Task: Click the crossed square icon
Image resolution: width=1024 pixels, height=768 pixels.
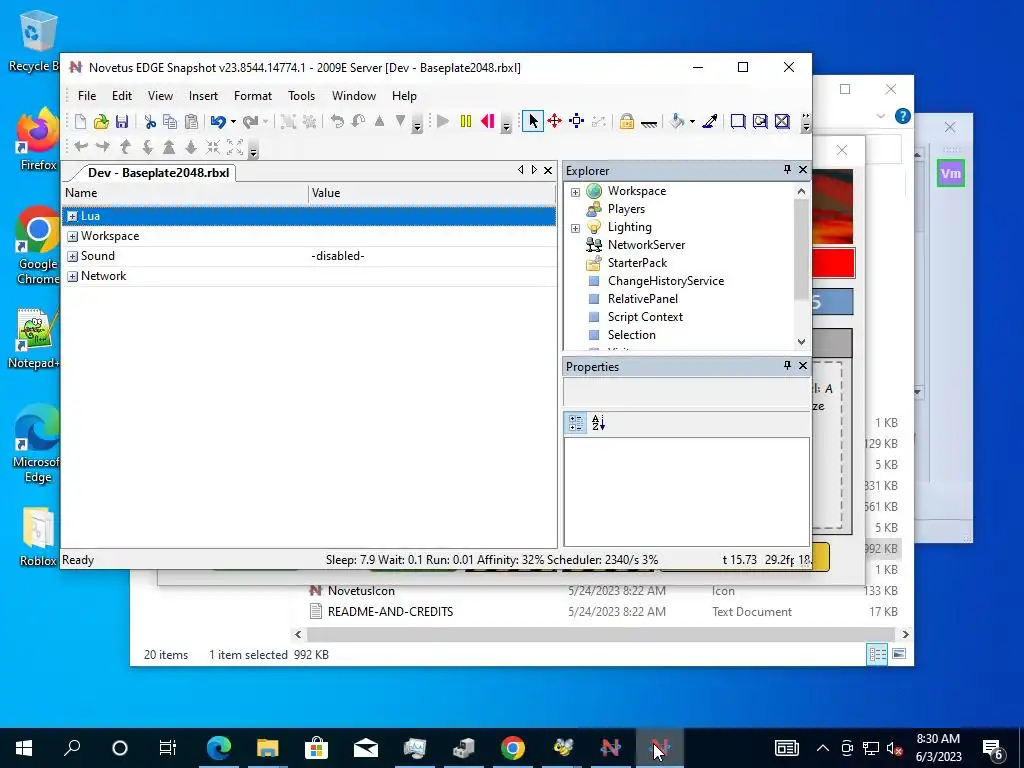Action: (x=782, y=121)
